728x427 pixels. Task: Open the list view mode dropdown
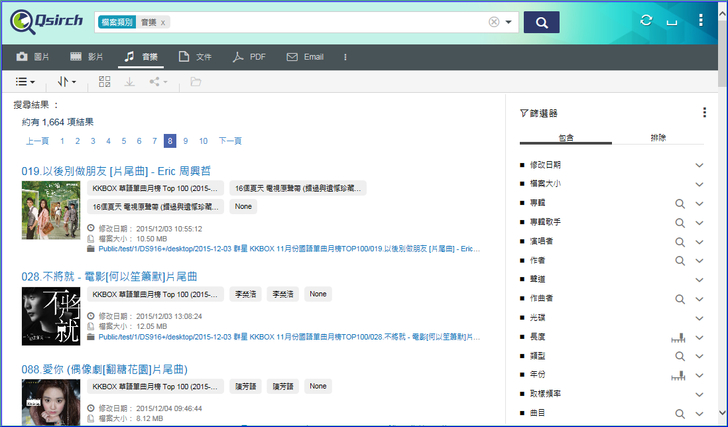(x=26, y=82)
